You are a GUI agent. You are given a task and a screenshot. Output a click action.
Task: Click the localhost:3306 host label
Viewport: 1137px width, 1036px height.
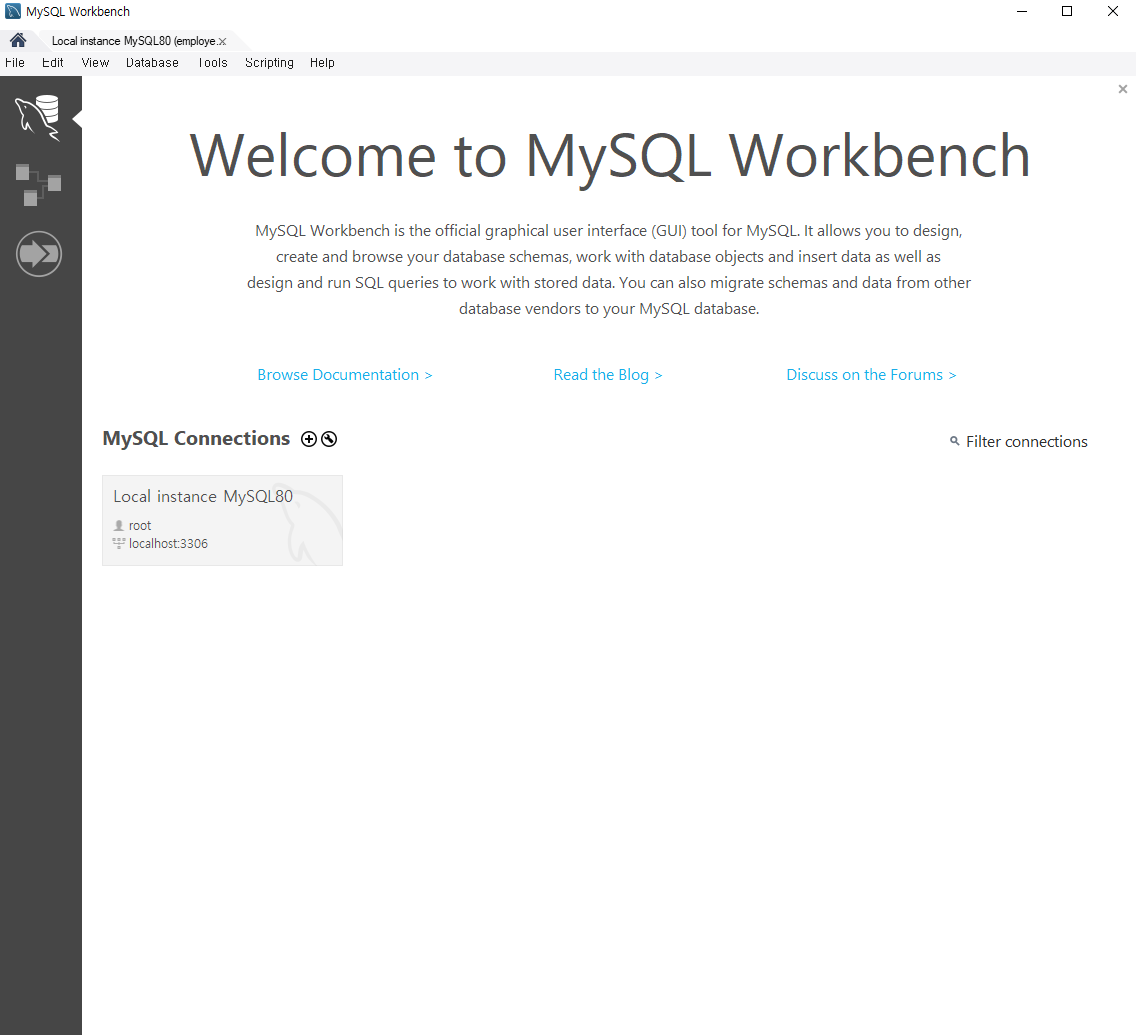(168, 544)
